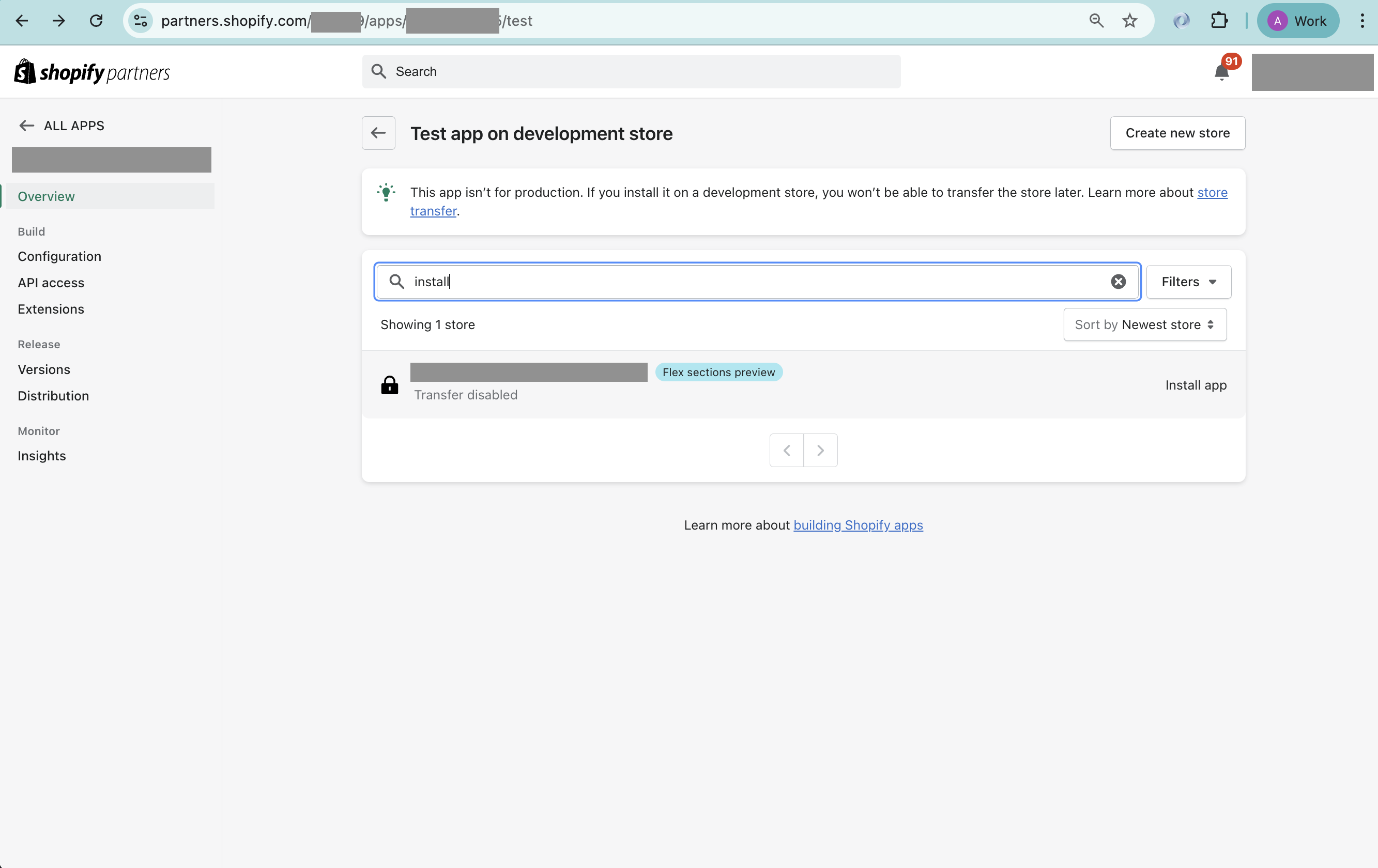1378x868 pixels.
Task: Open Sort by Newest store dropdown
Action: pos(1144,324)
